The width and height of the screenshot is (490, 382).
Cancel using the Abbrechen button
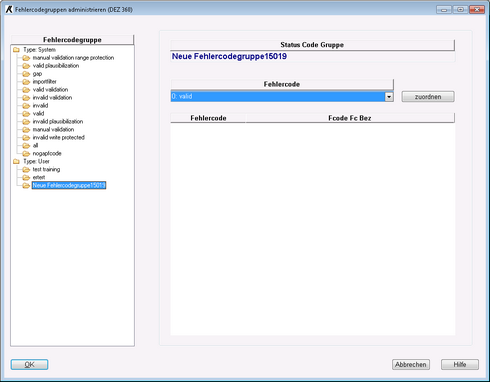point(411,365)
